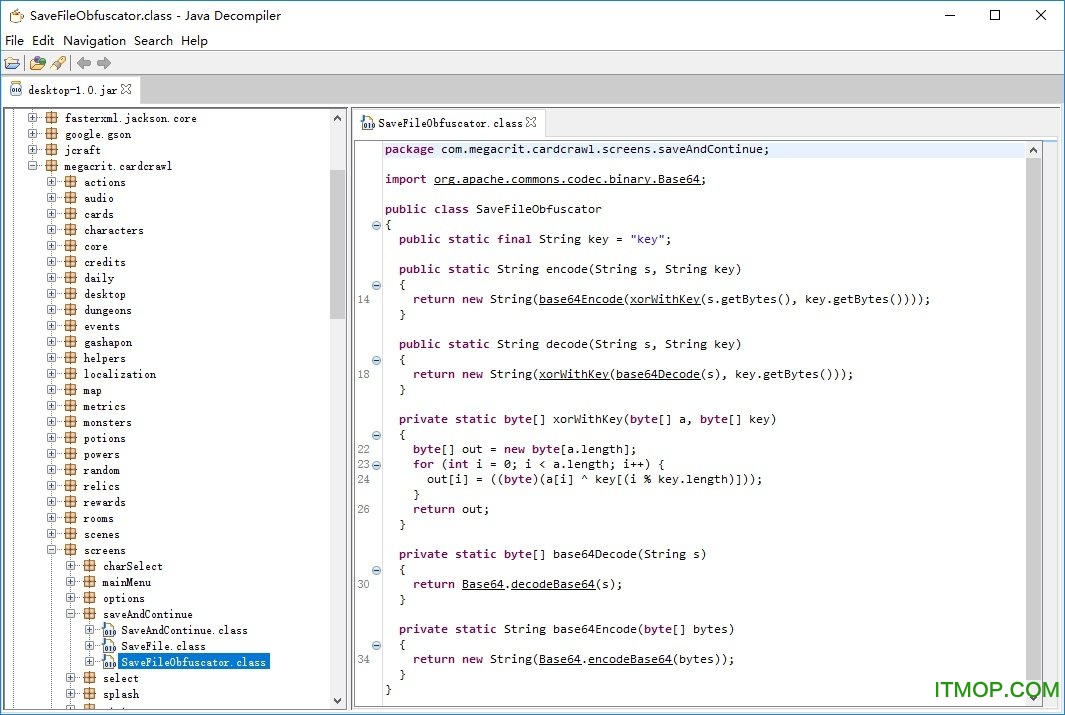
Task: Click the charSelect package icon
Action: click(x=90, y=566)
